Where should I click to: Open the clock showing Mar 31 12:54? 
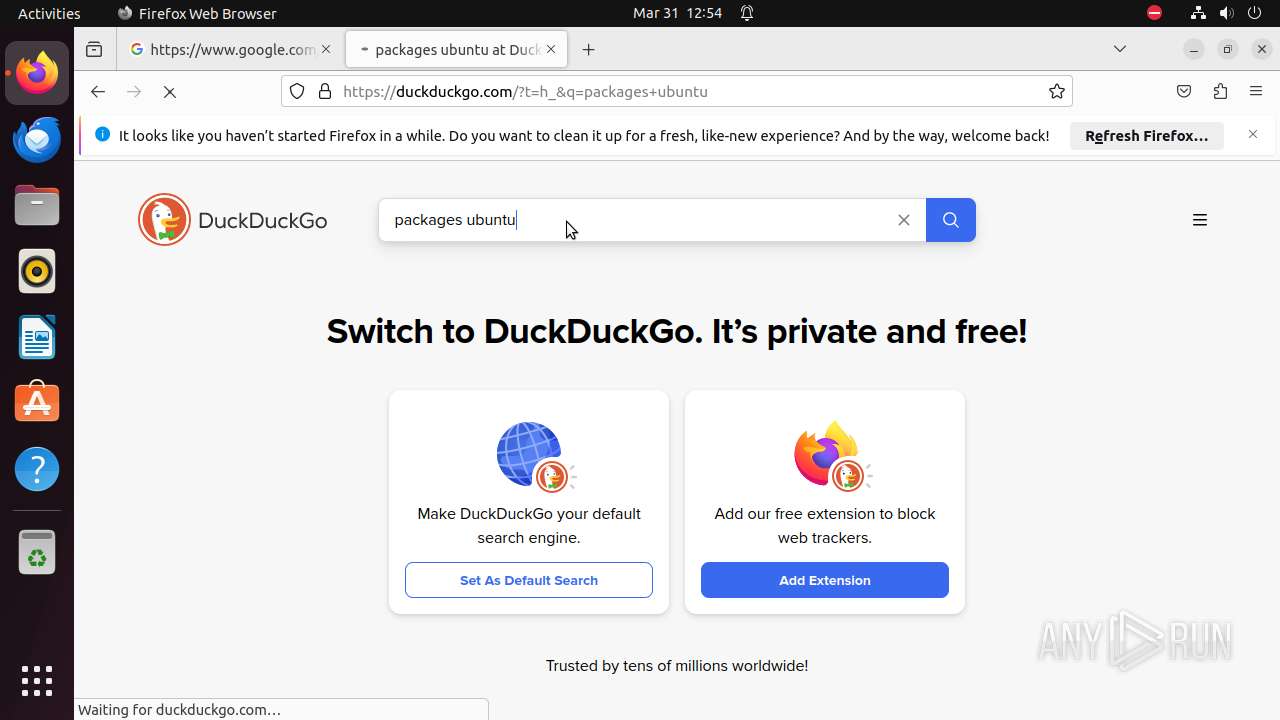point(677,13)
